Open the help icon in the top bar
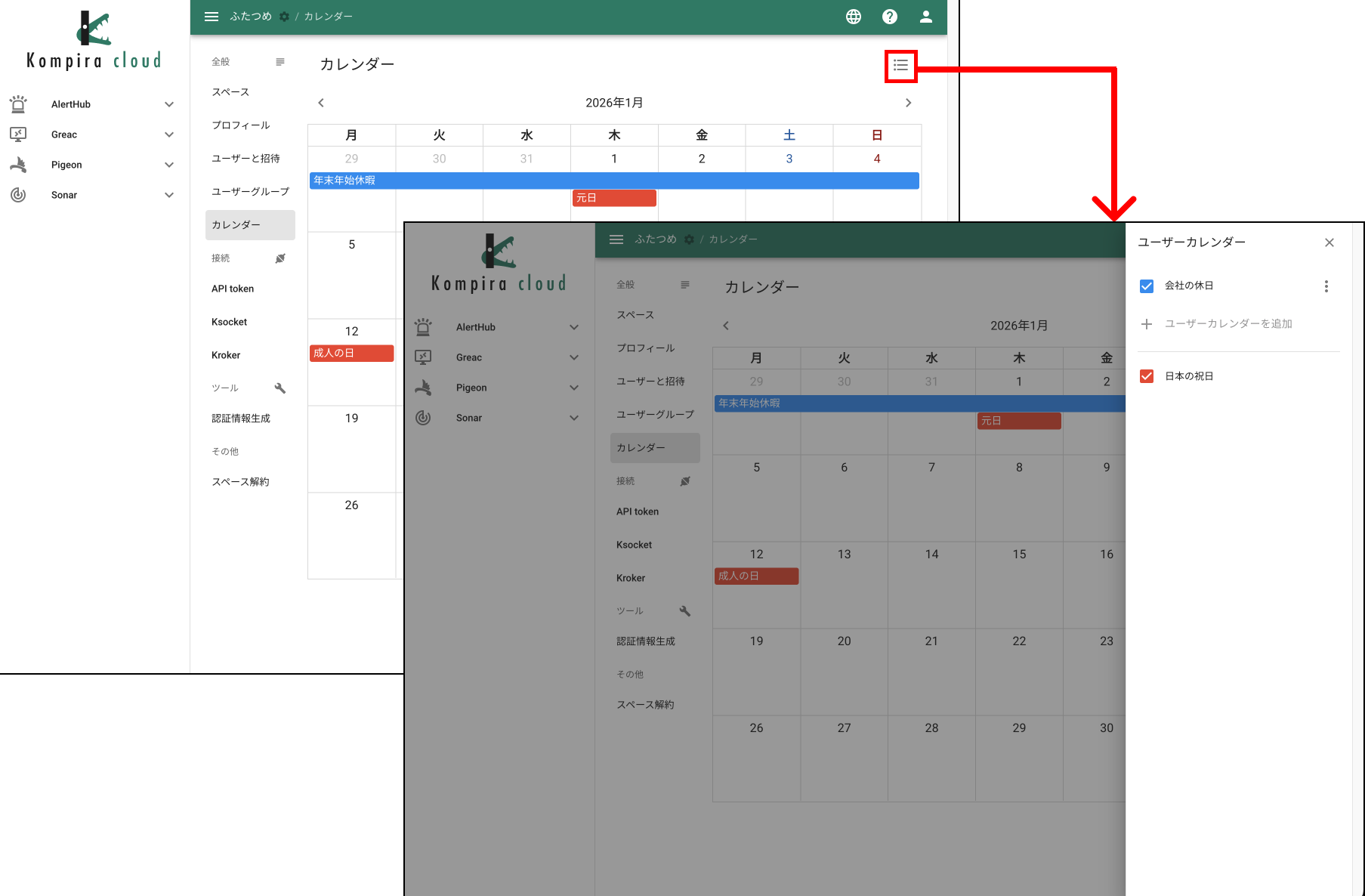1365x896 pixels. [x=889, y=16]
